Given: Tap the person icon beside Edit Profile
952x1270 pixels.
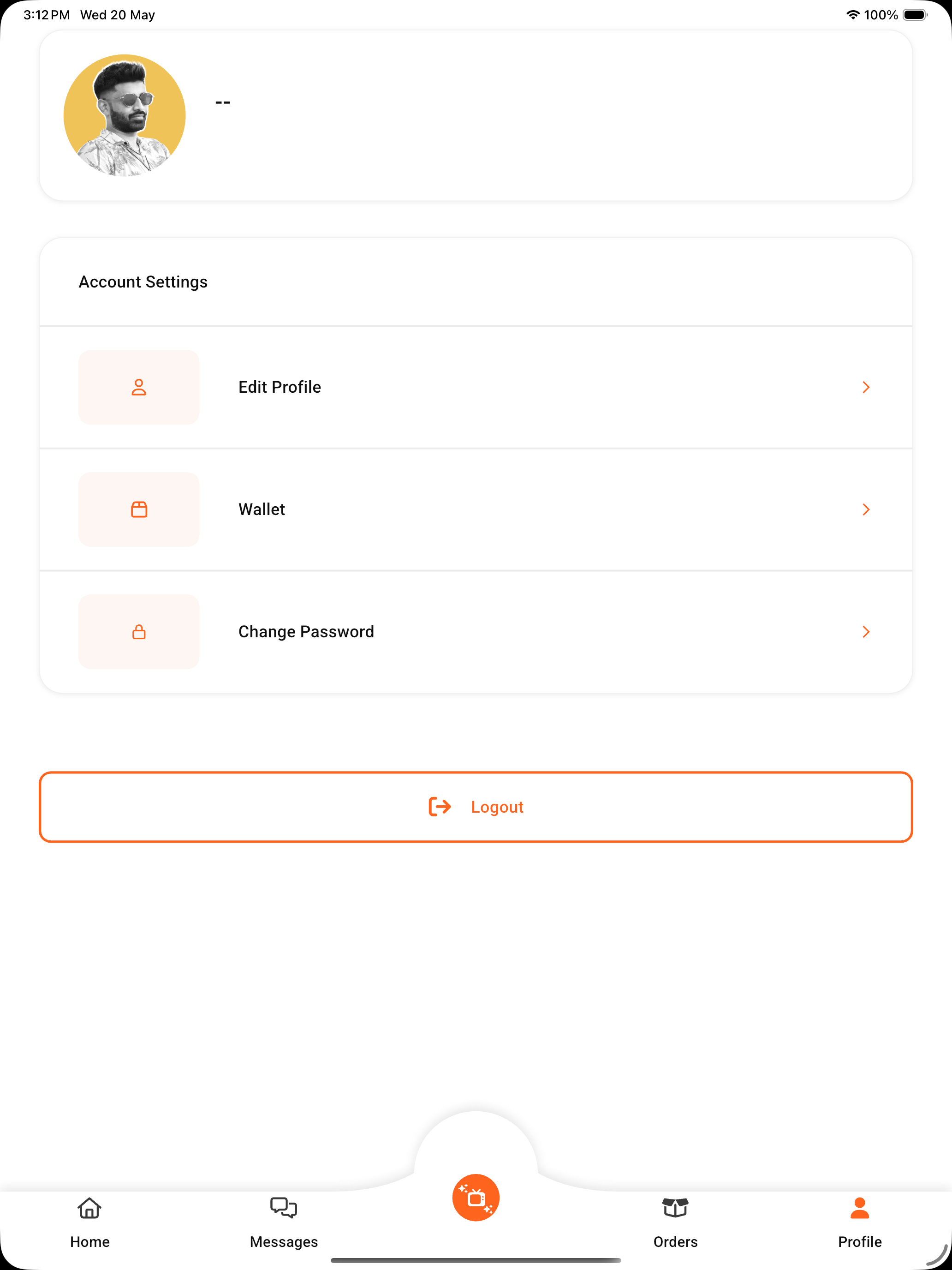Looking at the screenshot, I should pyautogui.click(x=139, y=387).
